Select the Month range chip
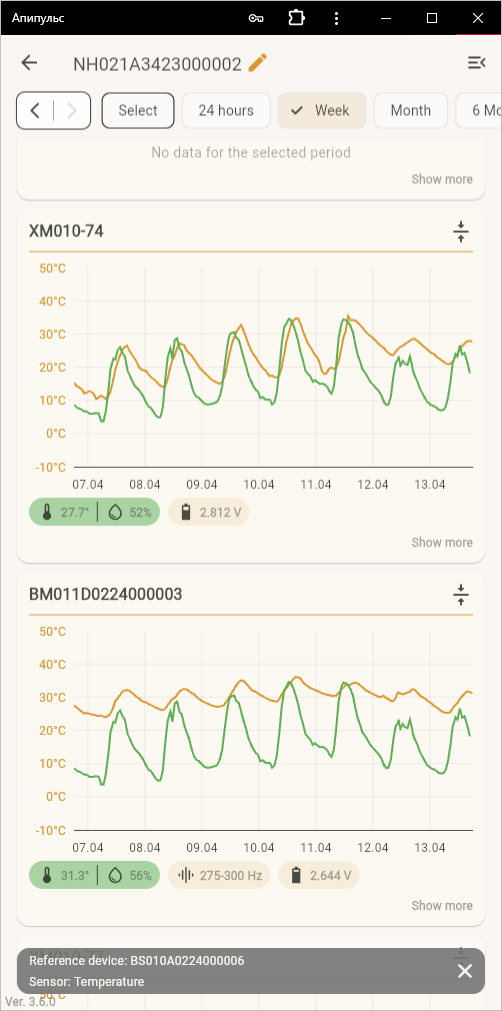Viewport: 502px width, 1011px height. pyautogui.click(x=410, y=110)
